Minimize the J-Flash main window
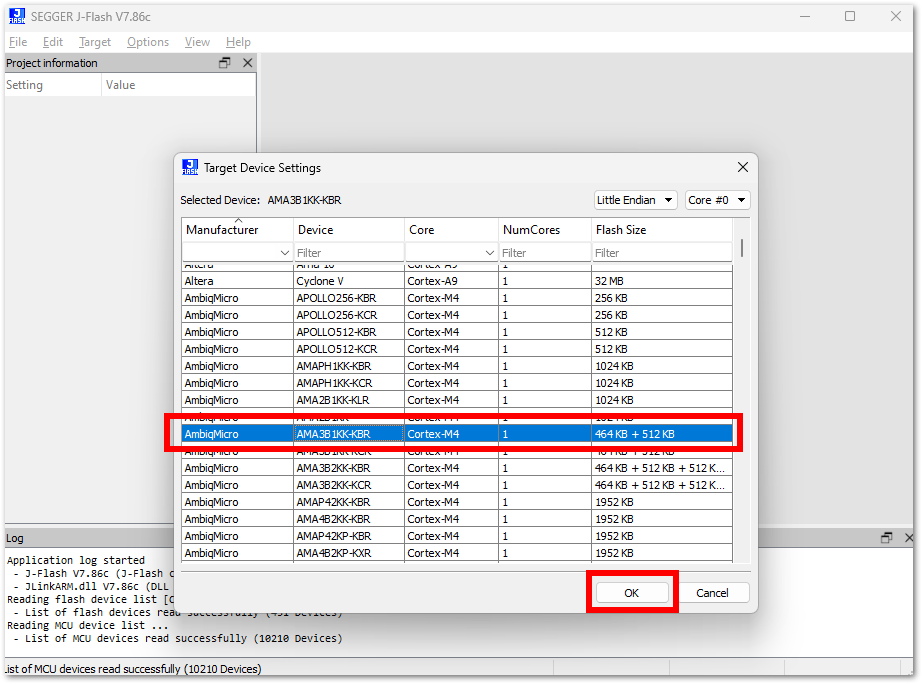 pyautogui.click(x=805, y=16)
